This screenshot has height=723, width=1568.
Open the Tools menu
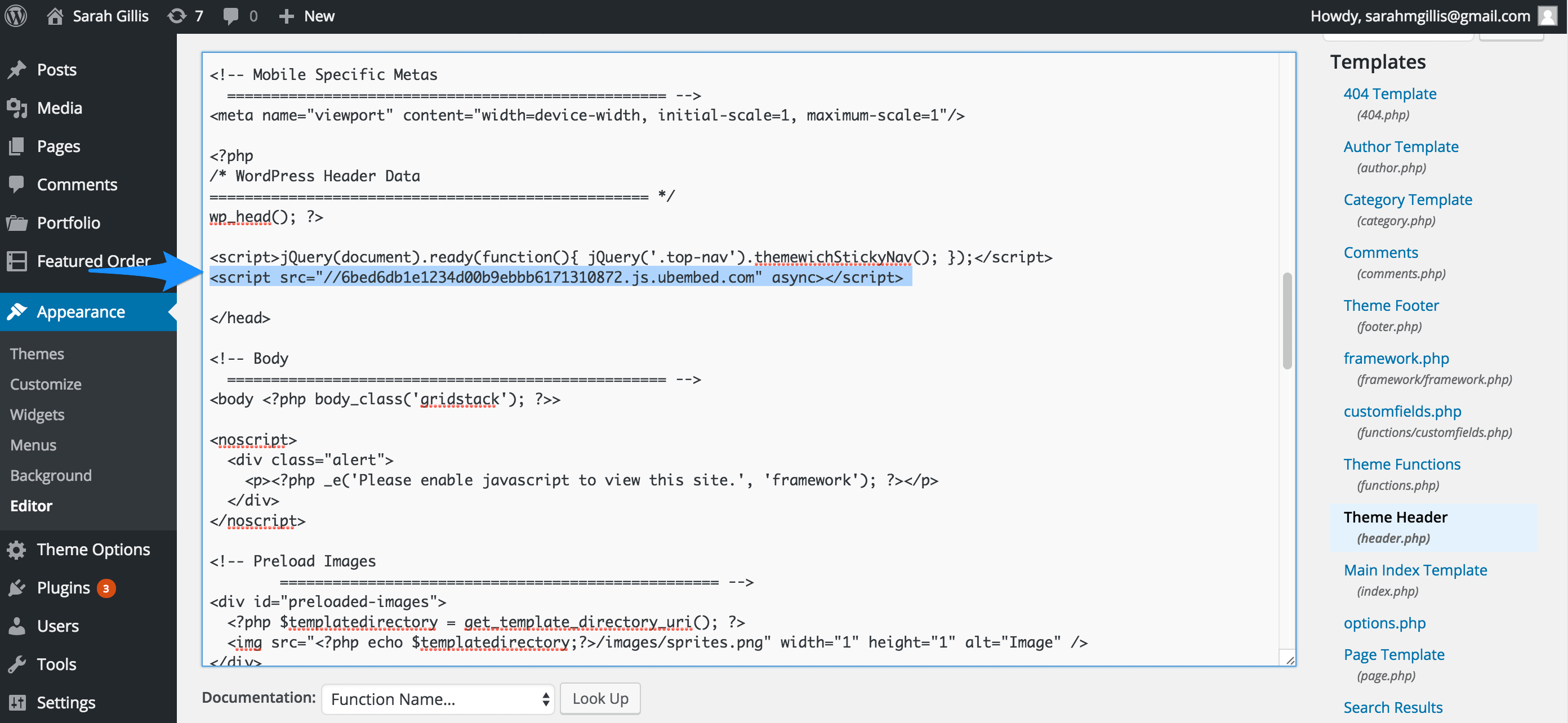[57, 664]
